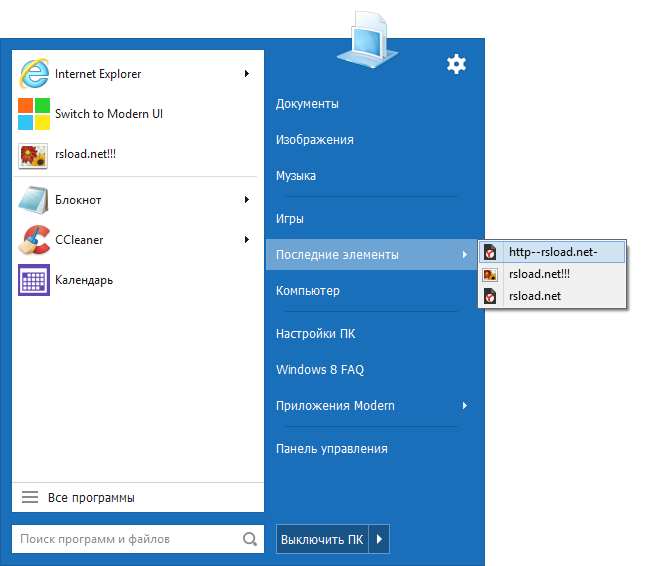Open Игры from the right pane
This screenshot has width=648, height=566.
(x=290, y=219)
